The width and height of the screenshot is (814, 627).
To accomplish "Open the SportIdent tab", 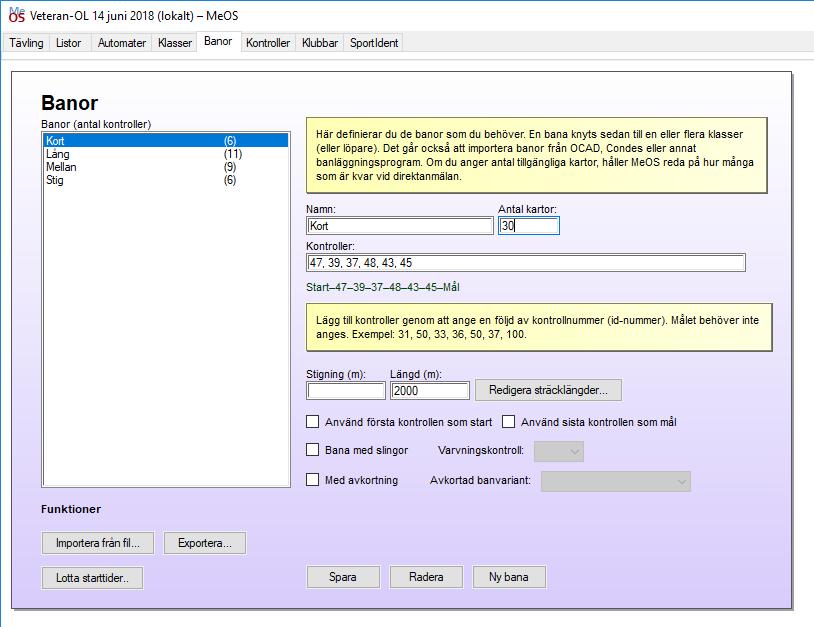I will tap(374, 43).
